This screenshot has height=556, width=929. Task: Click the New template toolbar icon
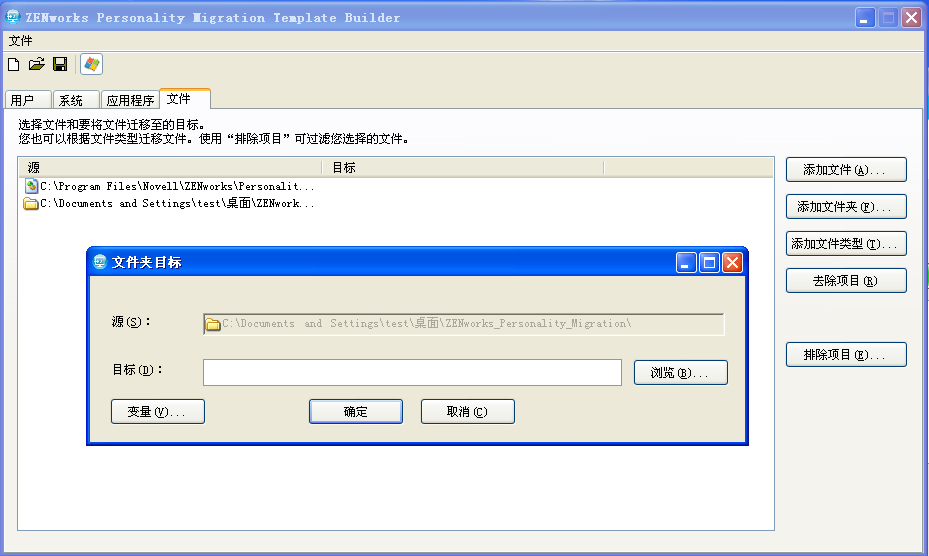tap(14, 64)
